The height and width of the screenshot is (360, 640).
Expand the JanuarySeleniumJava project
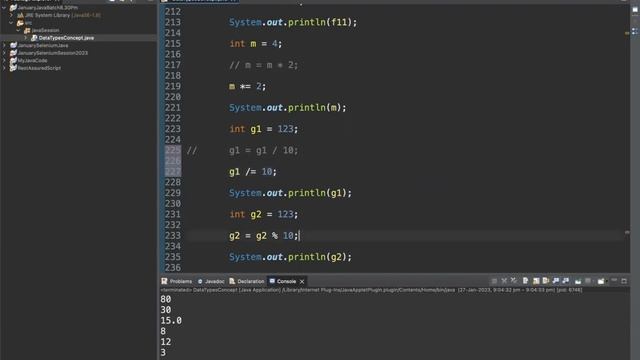[4, 45]
